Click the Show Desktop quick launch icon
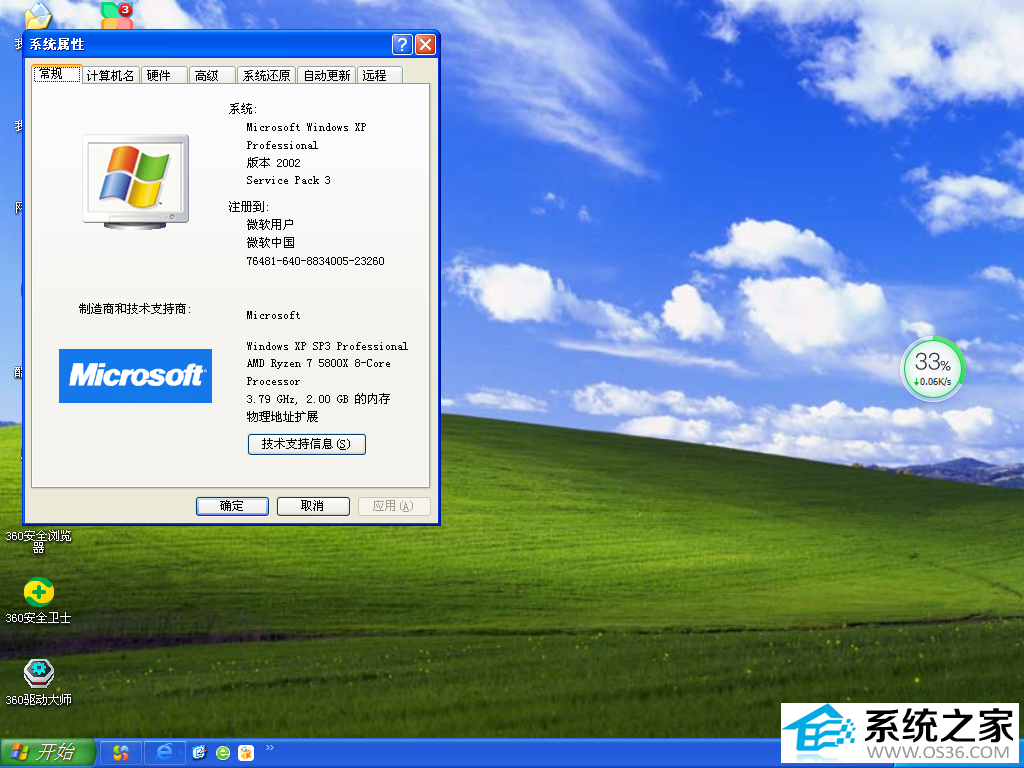Screen dimensions: 1024x768 (199, 753)
